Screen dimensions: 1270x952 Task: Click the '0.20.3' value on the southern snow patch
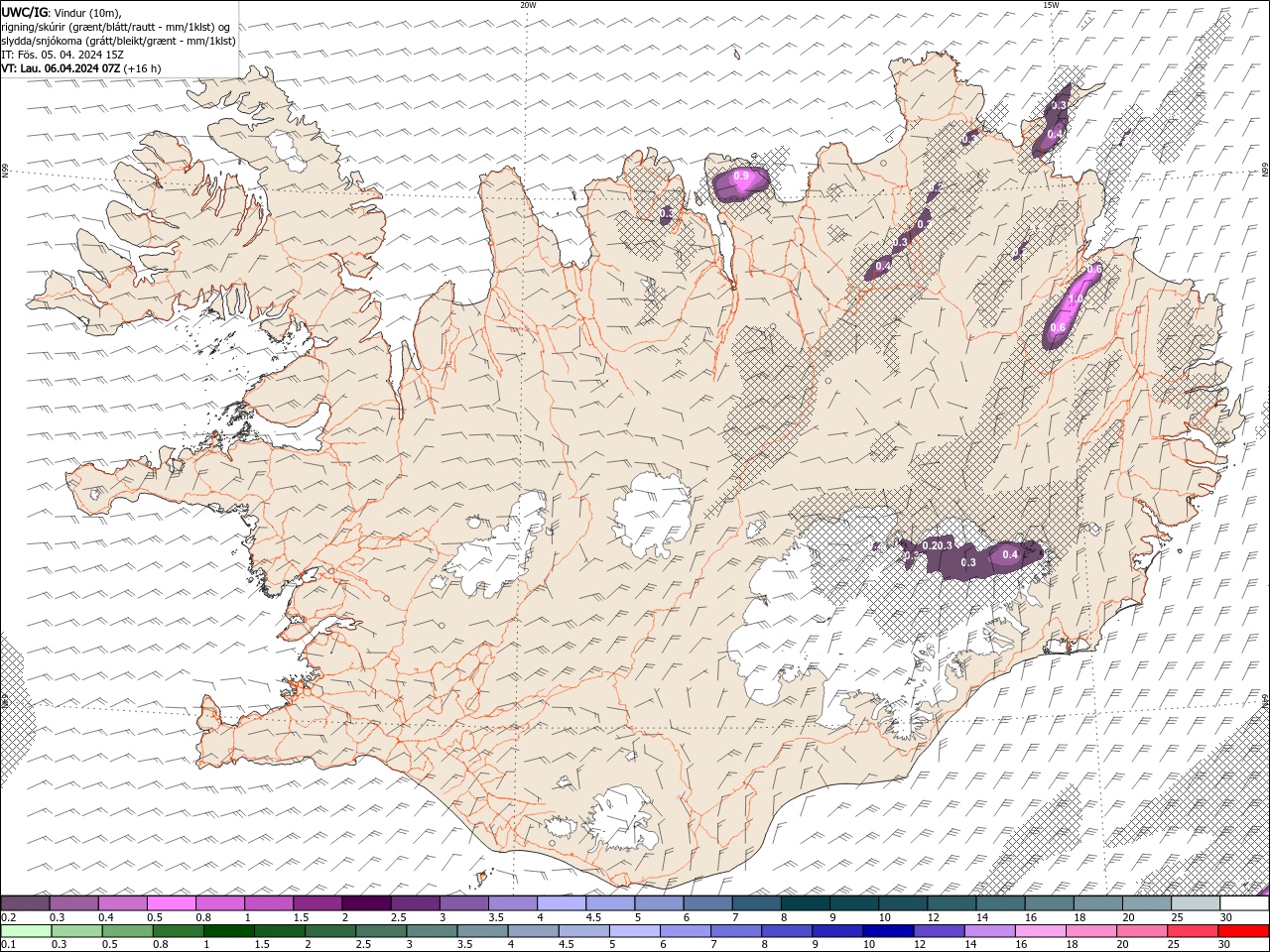point(938,545)
